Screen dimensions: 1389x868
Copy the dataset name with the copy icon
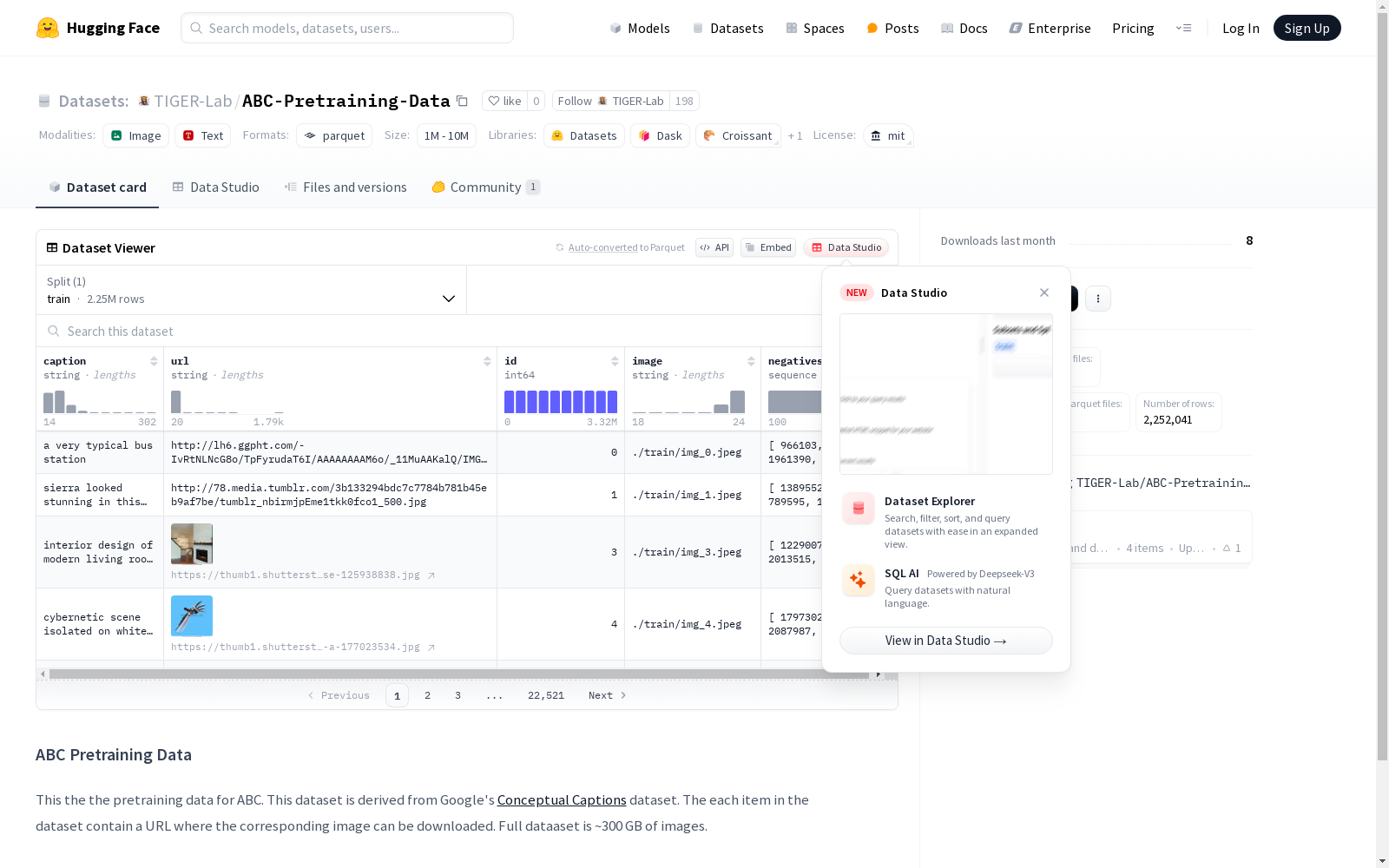click(462, 101)
